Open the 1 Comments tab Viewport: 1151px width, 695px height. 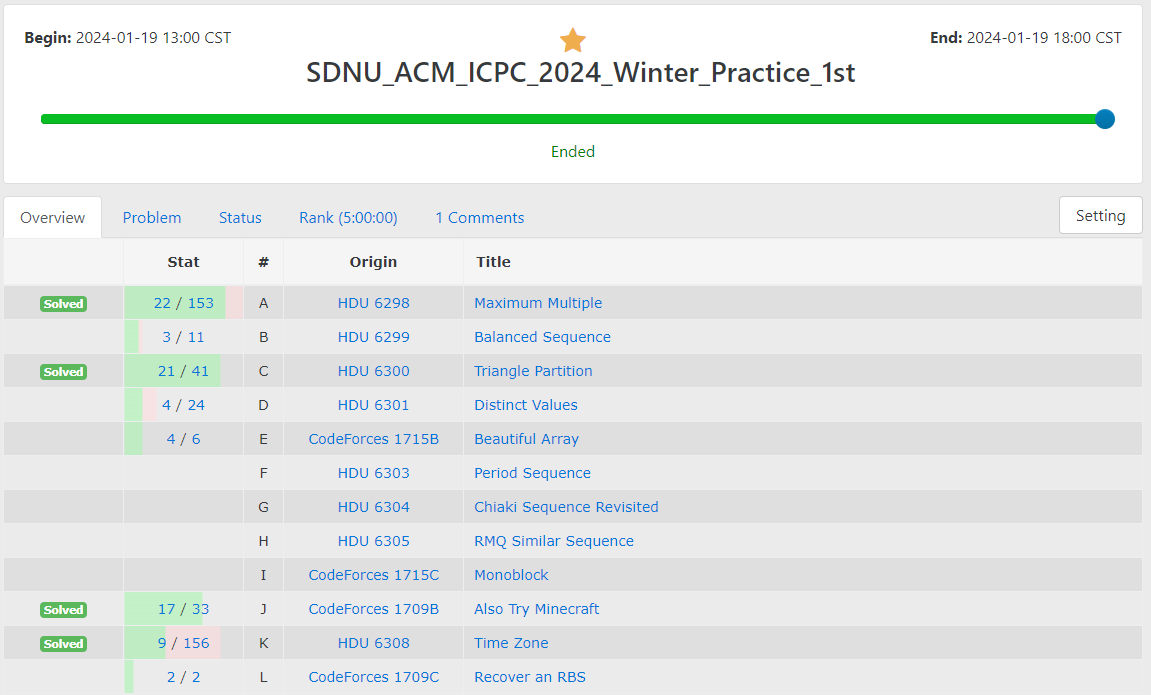(x=479, y=217)
